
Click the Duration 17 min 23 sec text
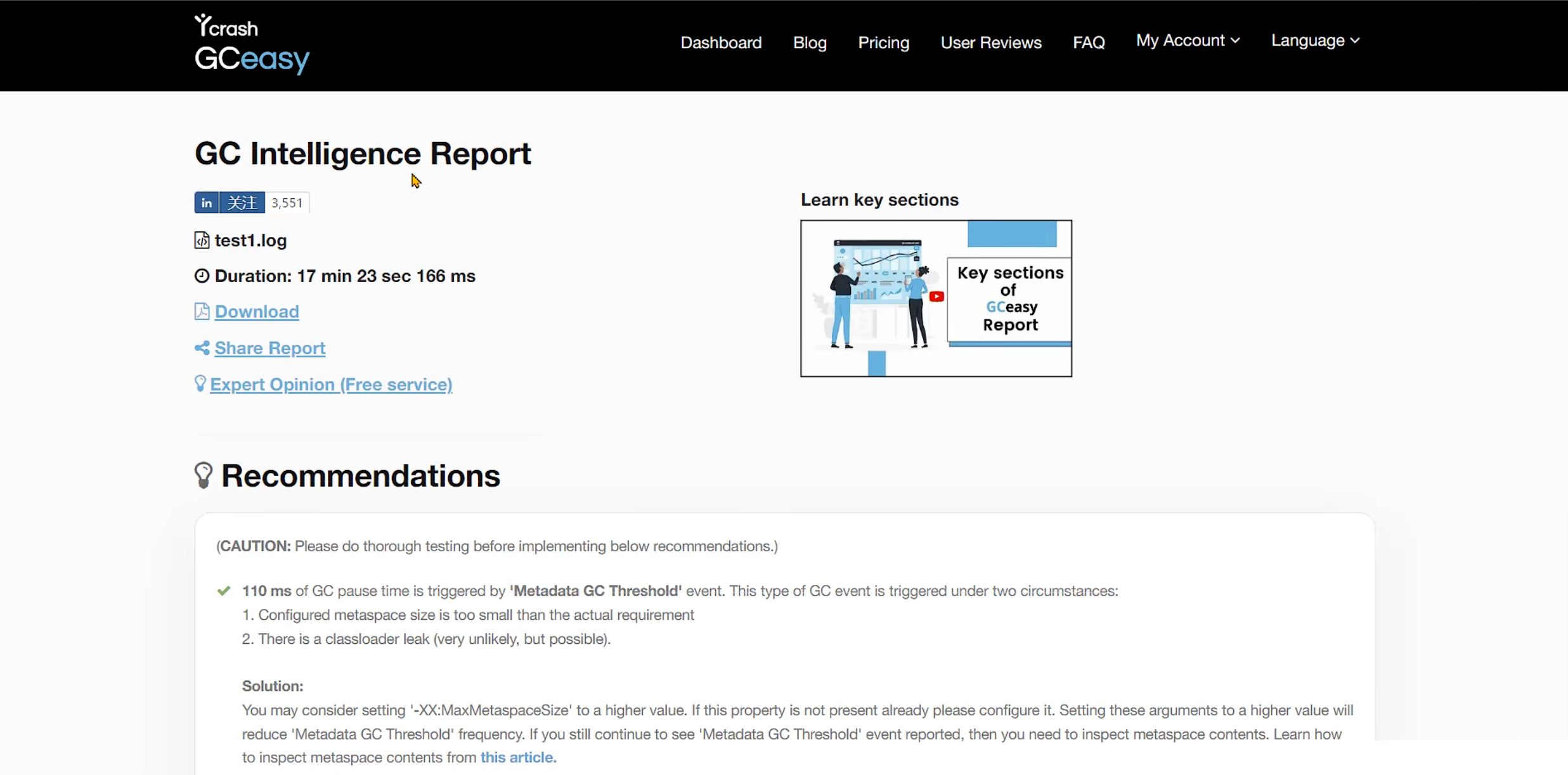[x=345, y=276]
